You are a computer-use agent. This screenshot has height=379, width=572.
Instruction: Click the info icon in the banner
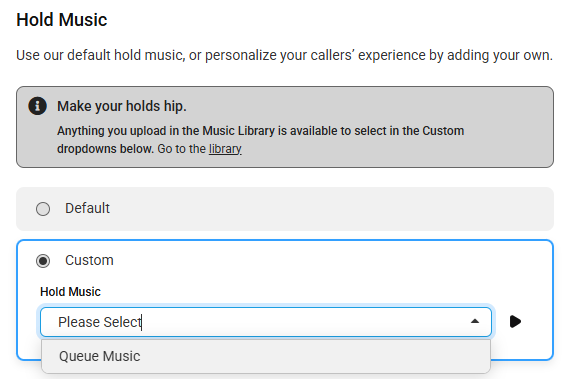pos(38,106)
